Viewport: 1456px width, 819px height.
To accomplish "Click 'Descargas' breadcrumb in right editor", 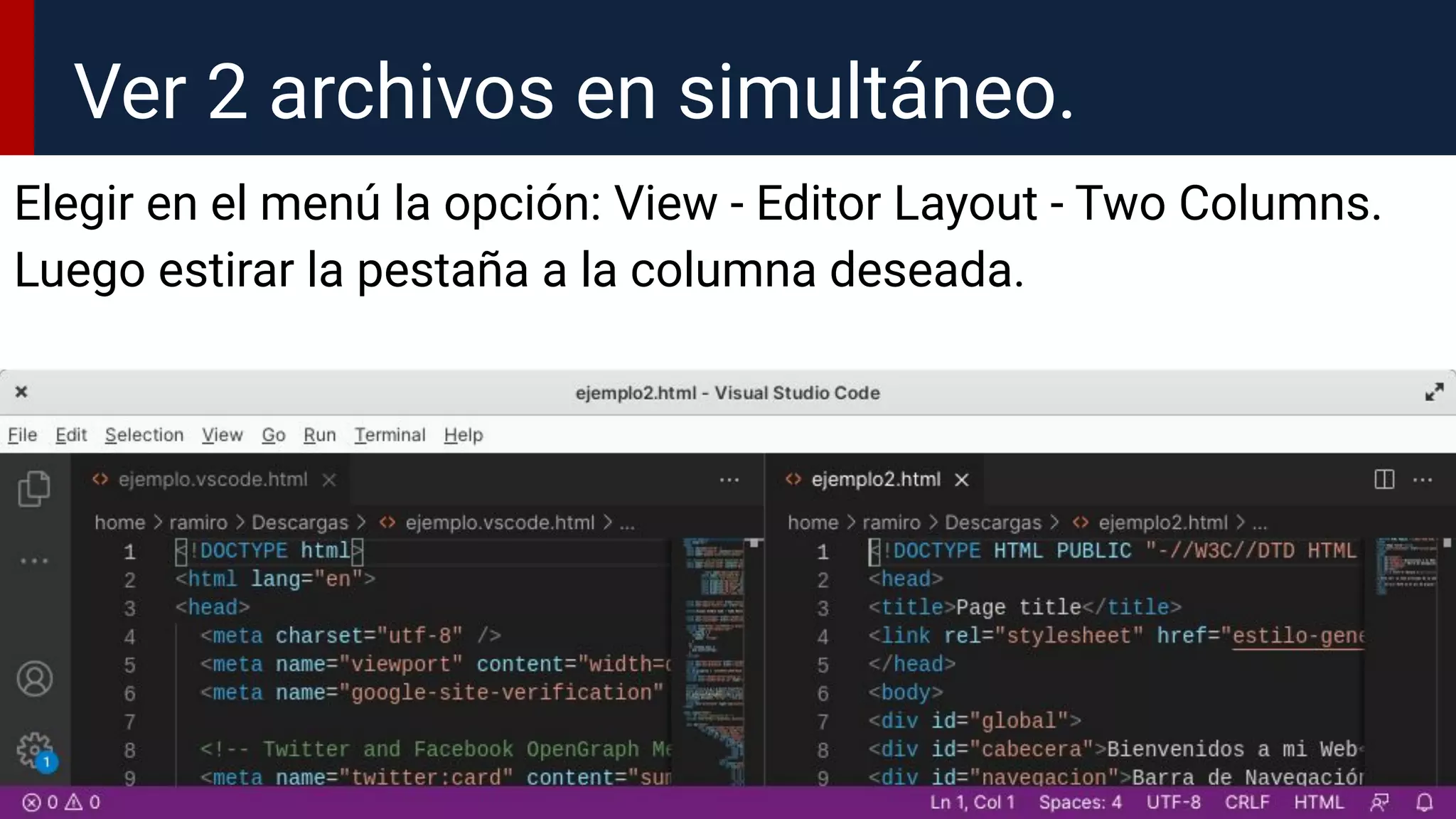I will 993,523.
